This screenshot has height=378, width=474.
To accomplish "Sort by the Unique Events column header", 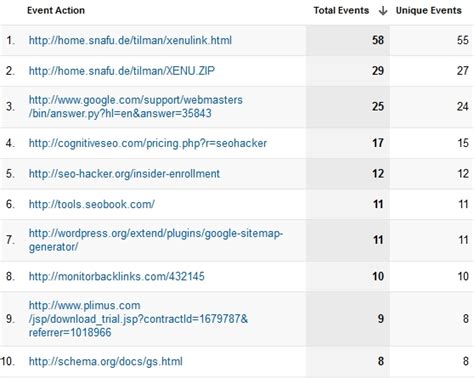I will coord(428,10).
